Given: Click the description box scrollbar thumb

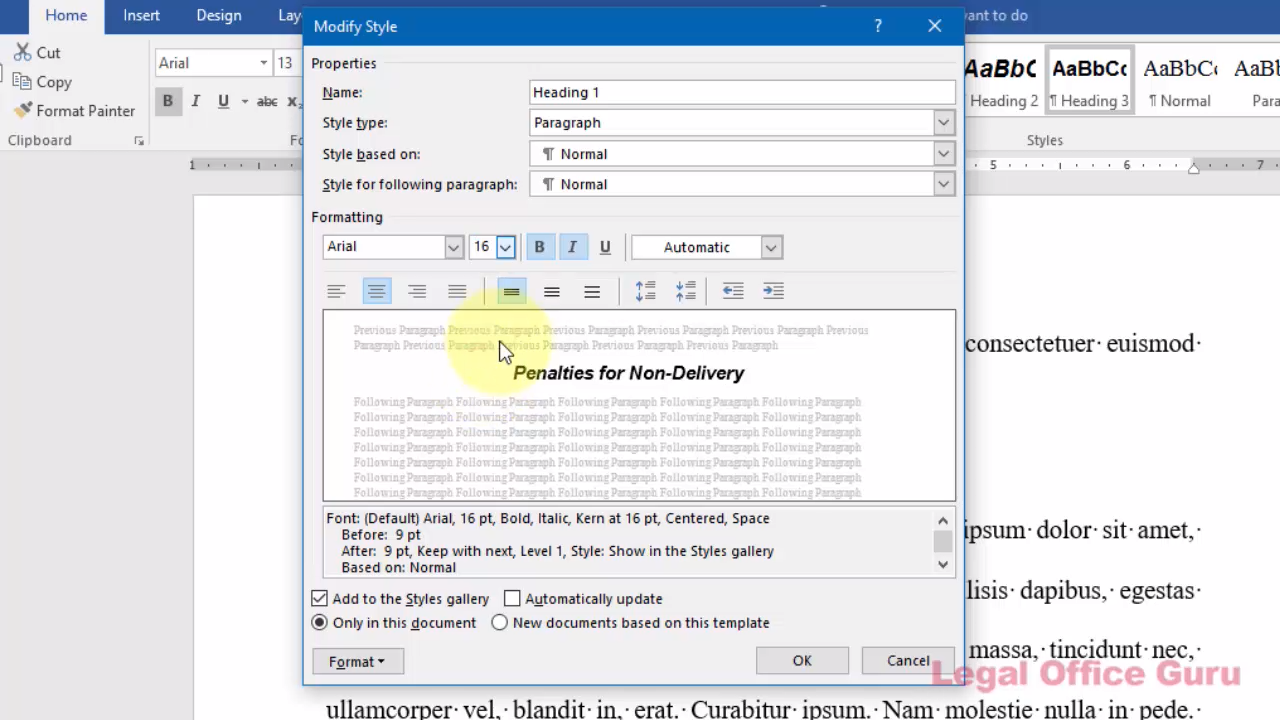Looking at the screenshot, I should tap(943, 541).
